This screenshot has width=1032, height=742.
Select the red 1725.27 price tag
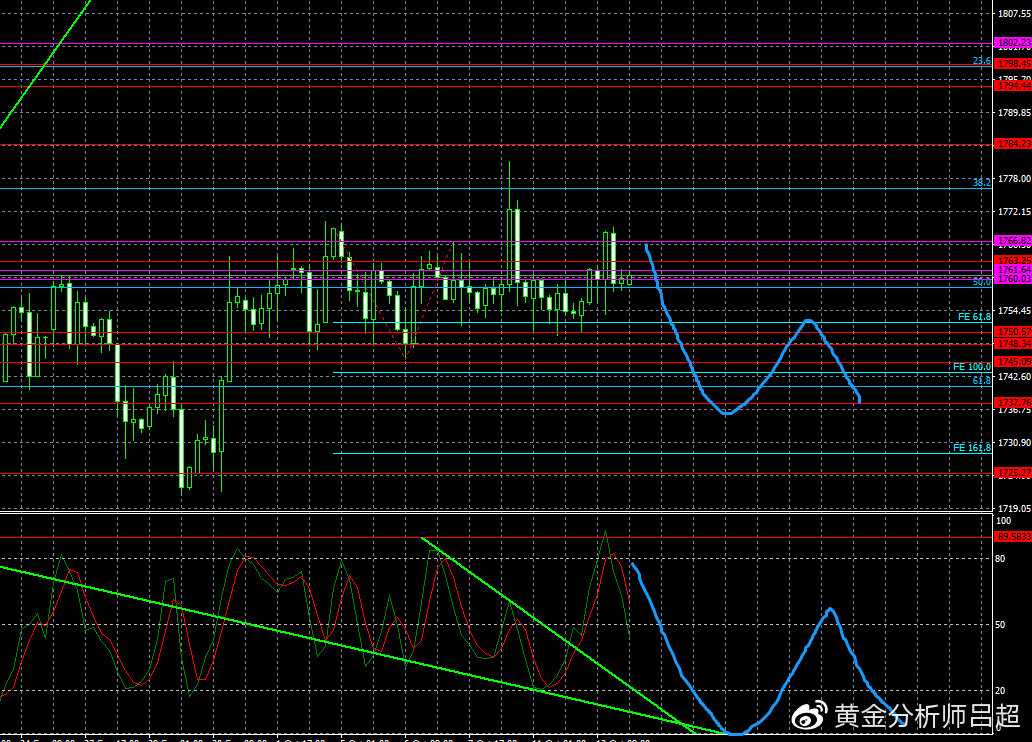click(x=1012, y=473)
